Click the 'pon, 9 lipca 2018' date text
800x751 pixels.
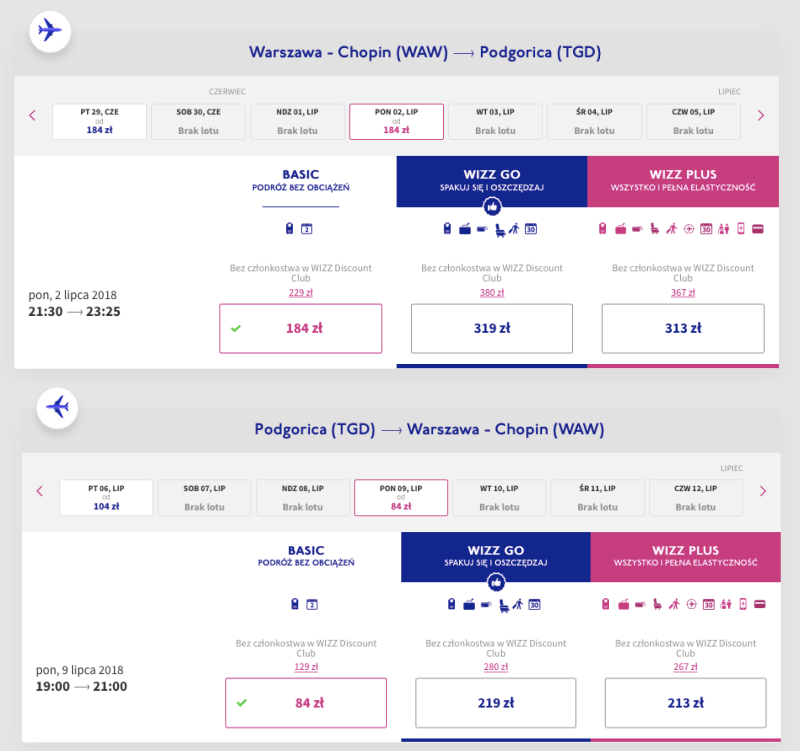click(x=80, y=670)
